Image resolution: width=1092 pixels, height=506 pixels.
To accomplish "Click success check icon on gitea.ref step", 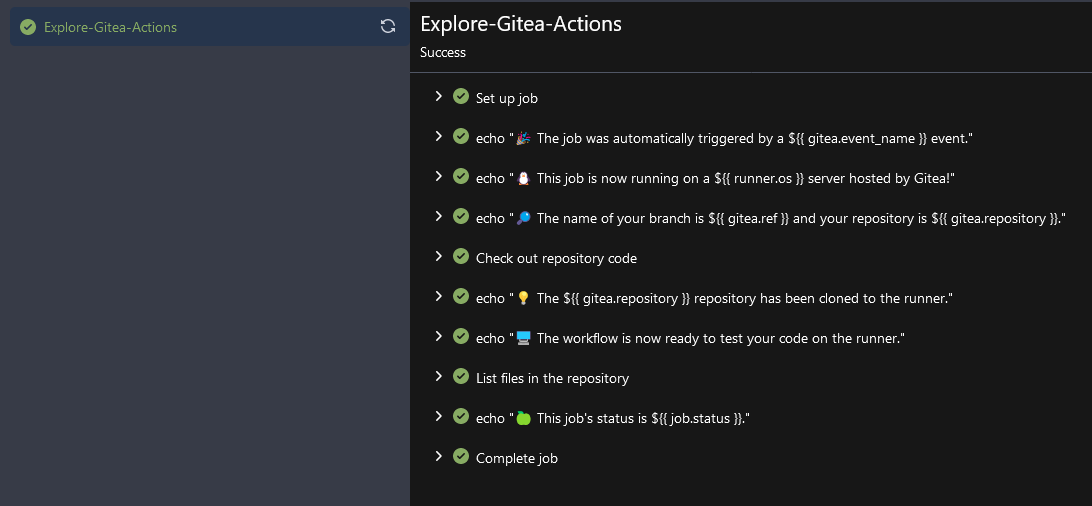I will point(460,216).
